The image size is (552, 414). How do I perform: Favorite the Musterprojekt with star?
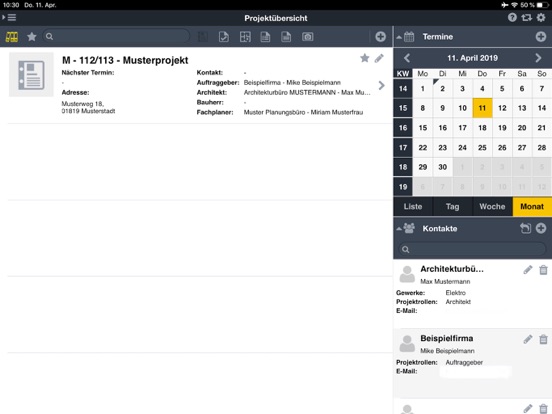coord(365,58)
